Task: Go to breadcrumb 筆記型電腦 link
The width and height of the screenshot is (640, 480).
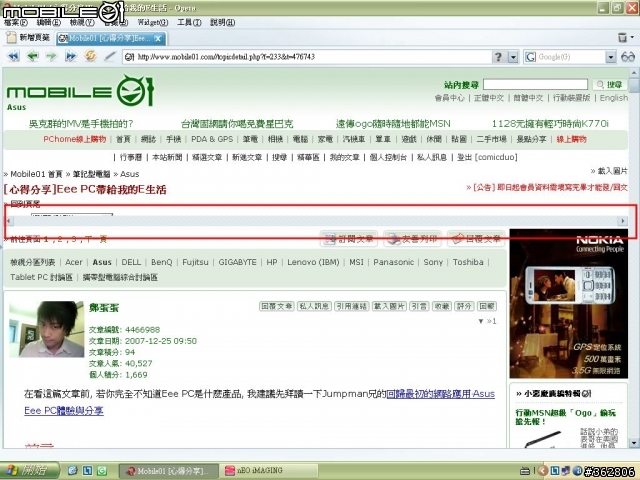Action: click(x=91, y=174)
